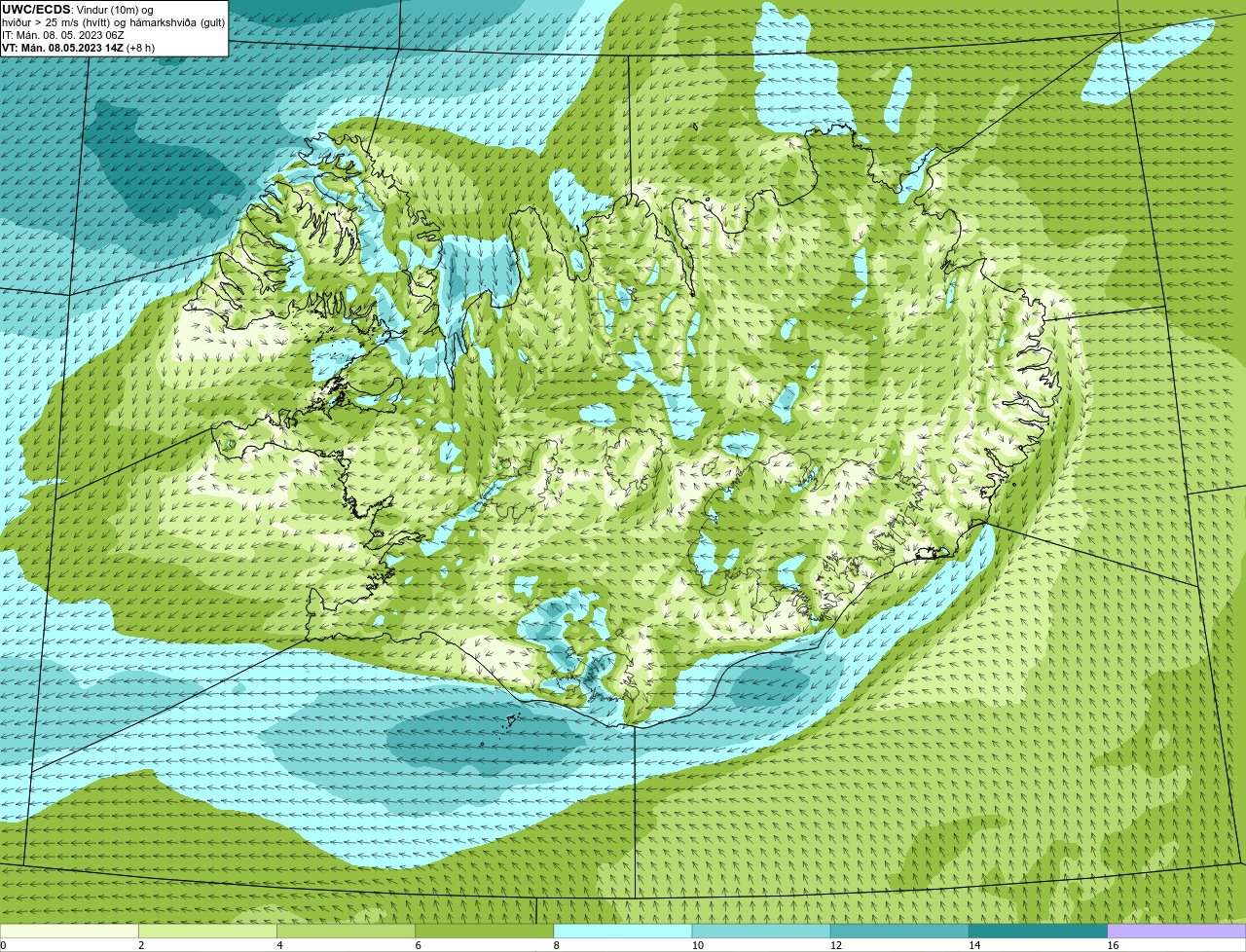This screenshot has height=952, width=1246.
Task: Click the legend value 2
Action: pos(141,945)
